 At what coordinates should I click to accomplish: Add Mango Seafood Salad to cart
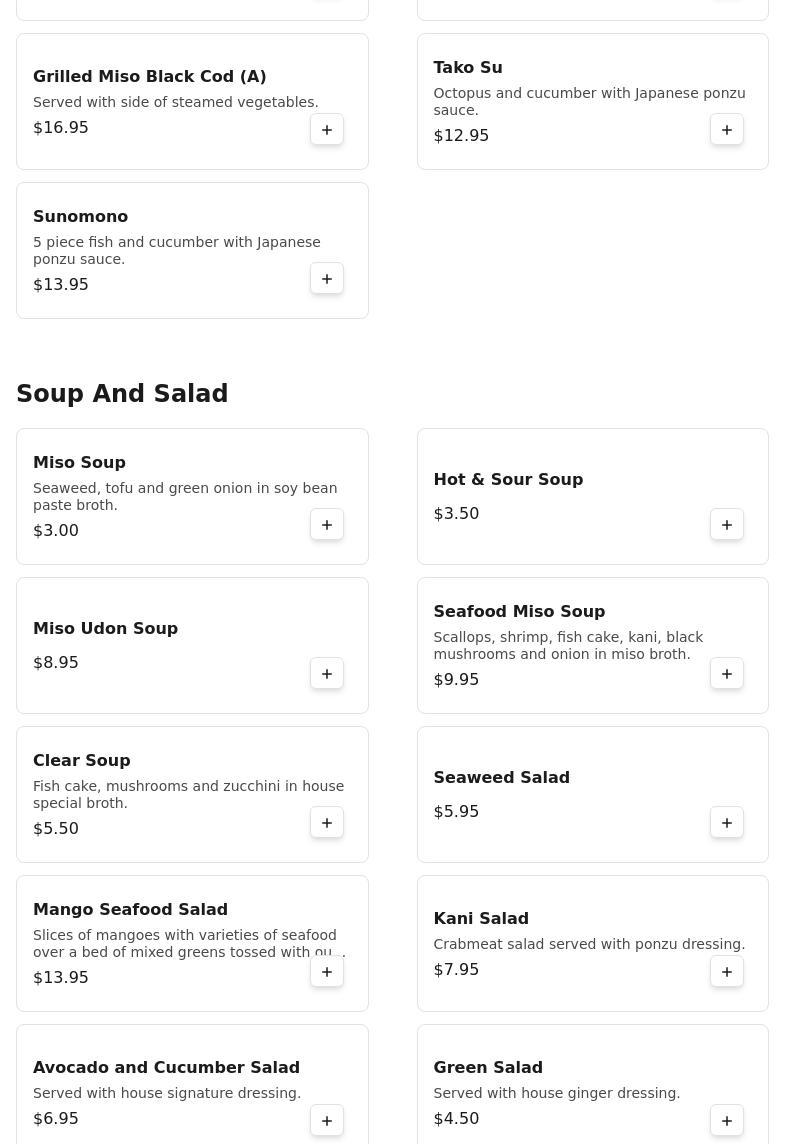point(327,971)
